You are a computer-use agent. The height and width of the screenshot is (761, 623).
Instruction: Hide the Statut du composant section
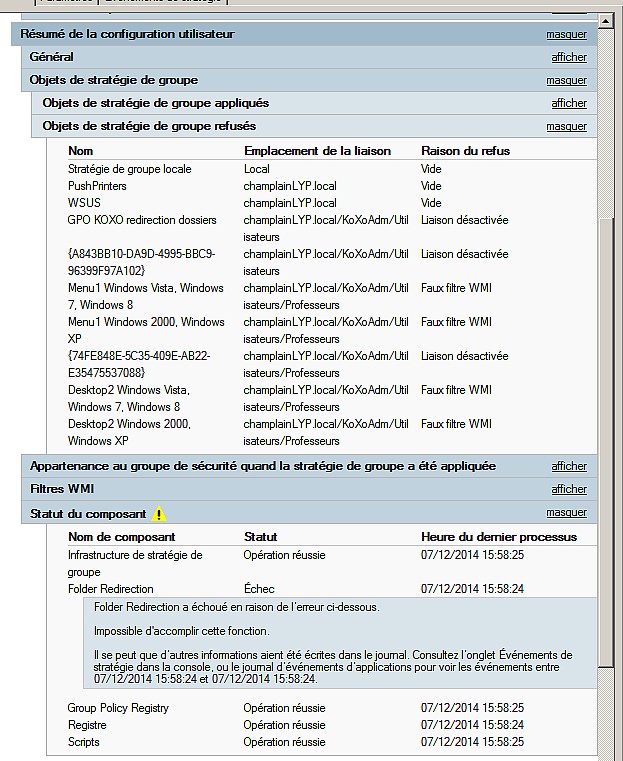click(x=566, y=513)
